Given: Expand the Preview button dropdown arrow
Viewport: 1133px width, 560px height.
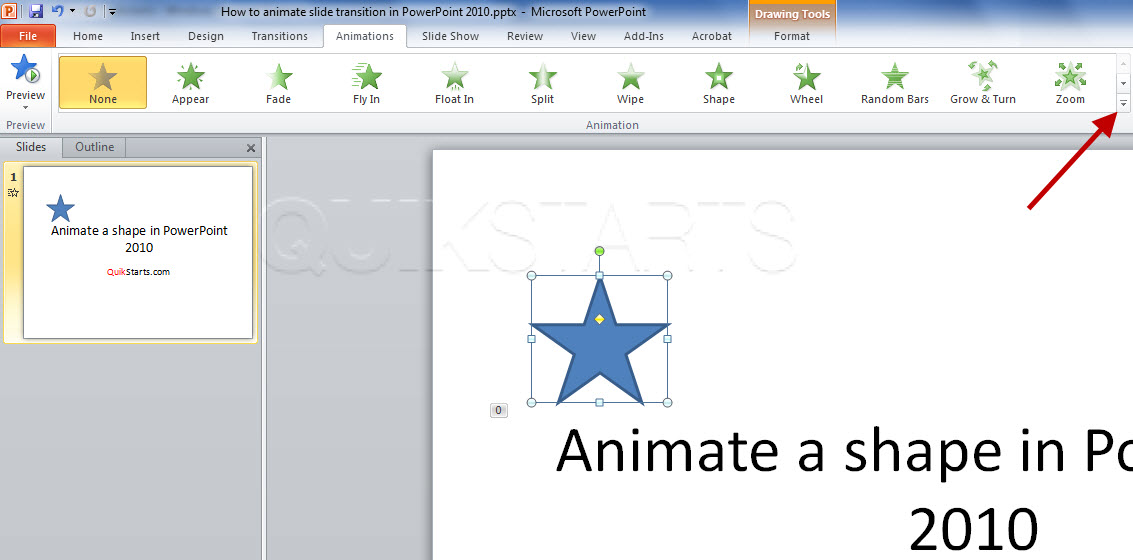Looking at the screenshot, I should [x=25, y=108].
